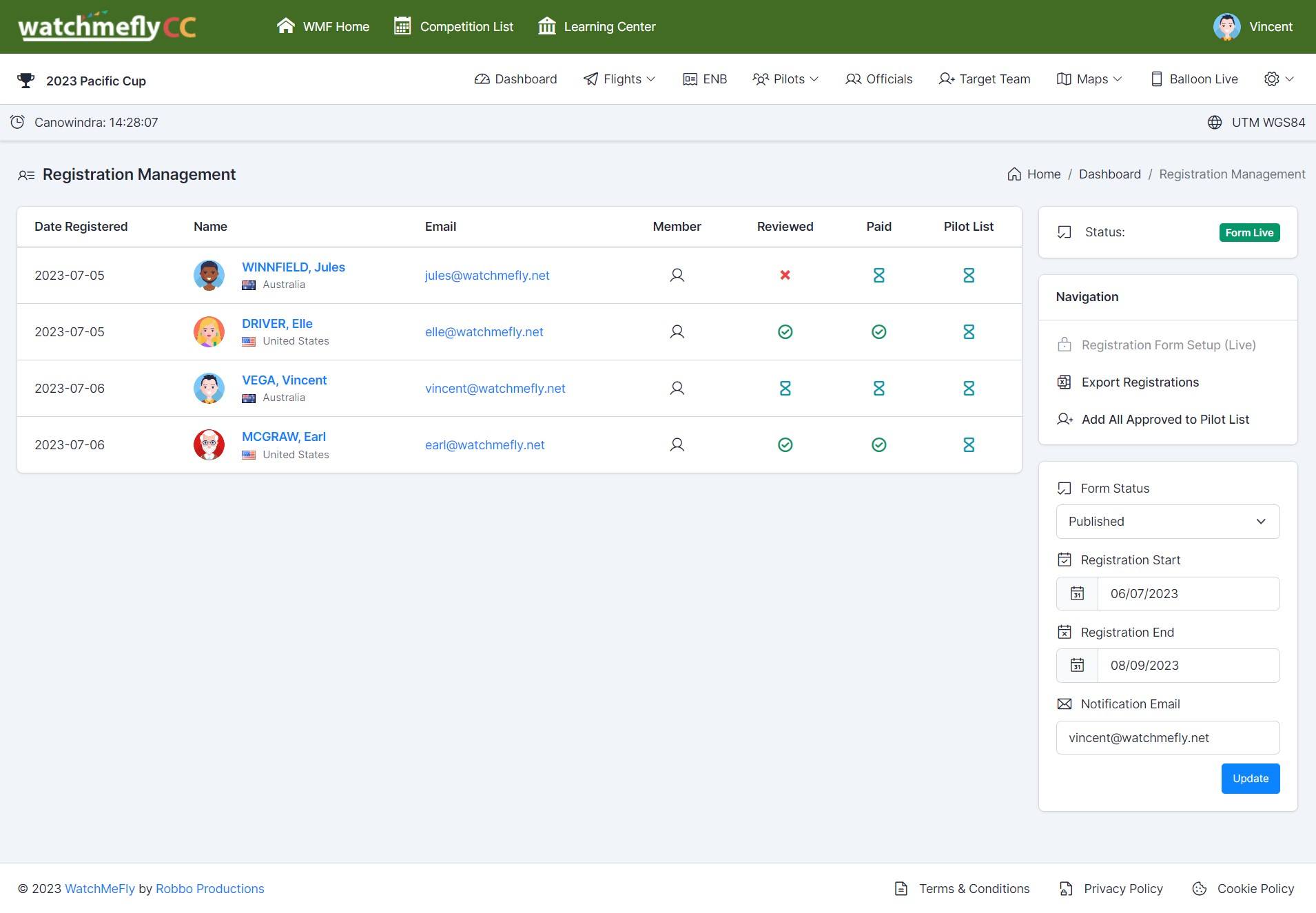Click the Pilot List hourglass for Earl McGraw

pos(968,444)
